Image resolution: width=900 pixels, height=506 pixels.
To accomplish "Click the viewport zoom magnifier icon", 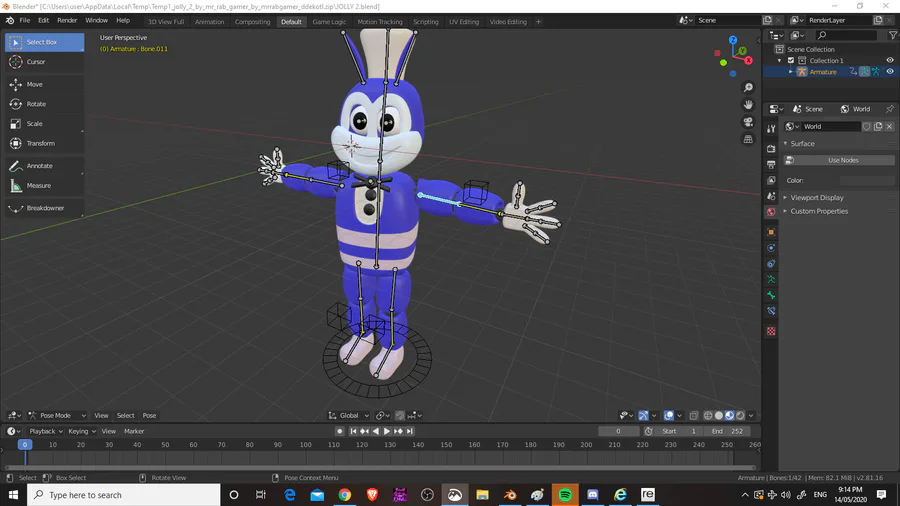I will tap(748, 87).
